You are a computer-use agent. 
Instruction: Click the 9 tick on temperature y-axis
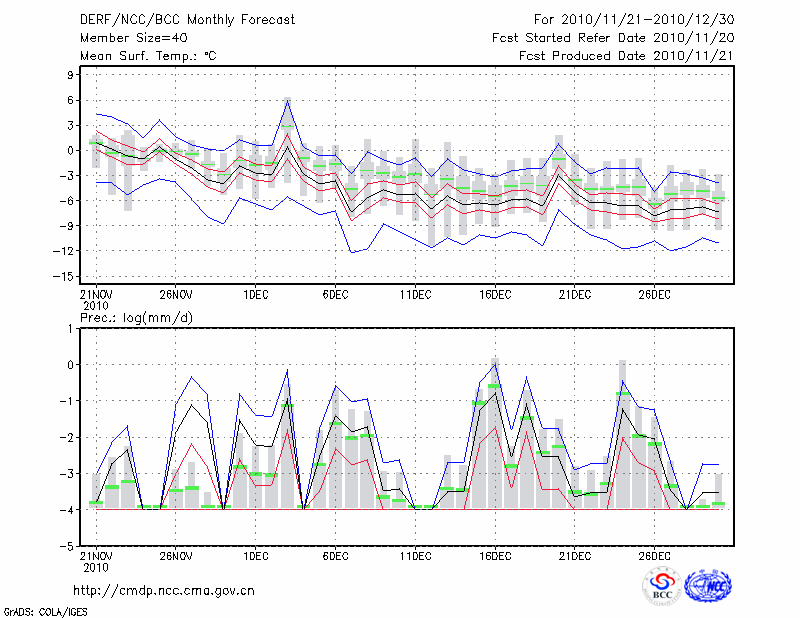pyautogui.click(x=72, y=75)
